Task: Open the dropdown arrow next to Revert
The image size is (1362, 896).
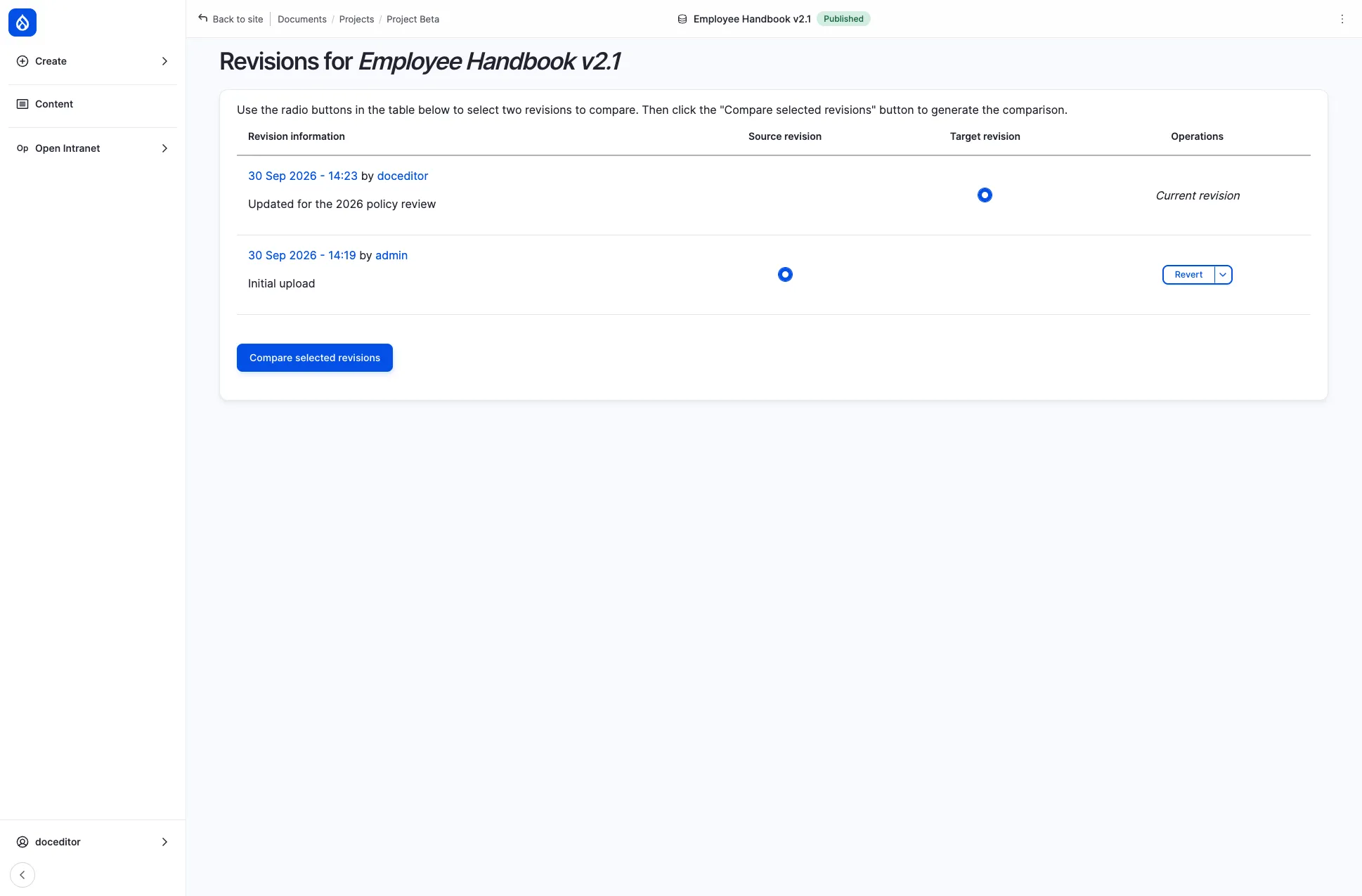Action: (1224, 275)
